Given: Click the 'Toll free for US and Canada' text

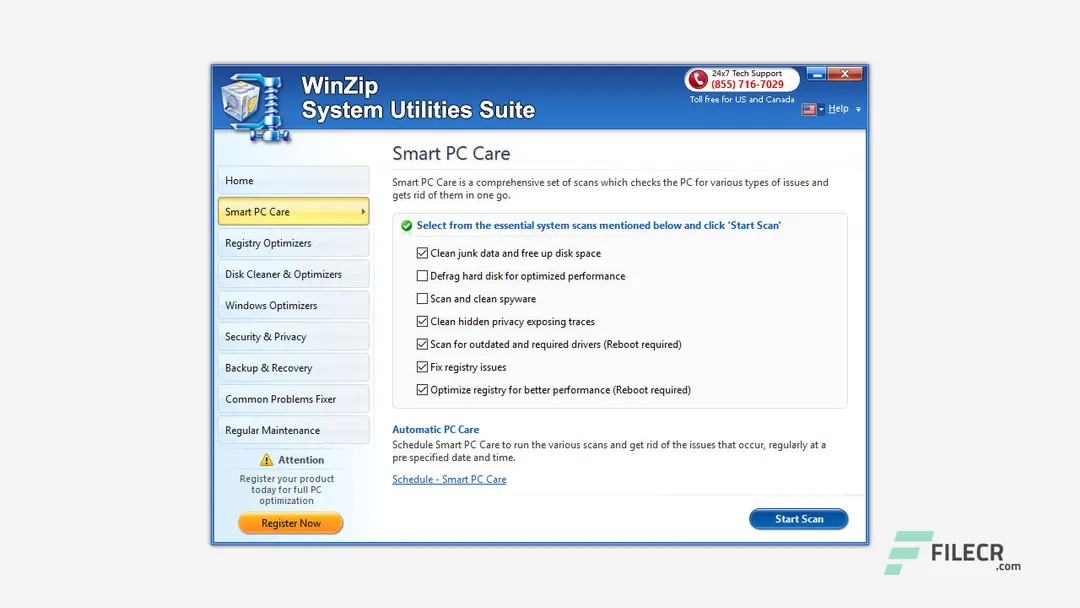Looking at the screenshot, I should pyautogui.click(x=742, y=100).
